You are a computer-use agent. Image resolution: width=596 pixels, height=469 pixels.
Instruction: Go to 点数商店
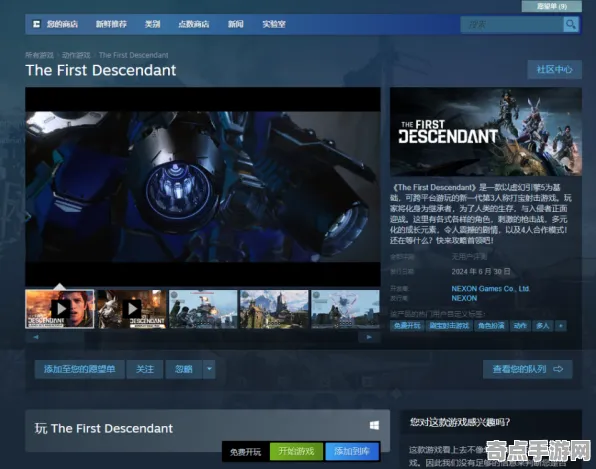click(x=194, y=24)
